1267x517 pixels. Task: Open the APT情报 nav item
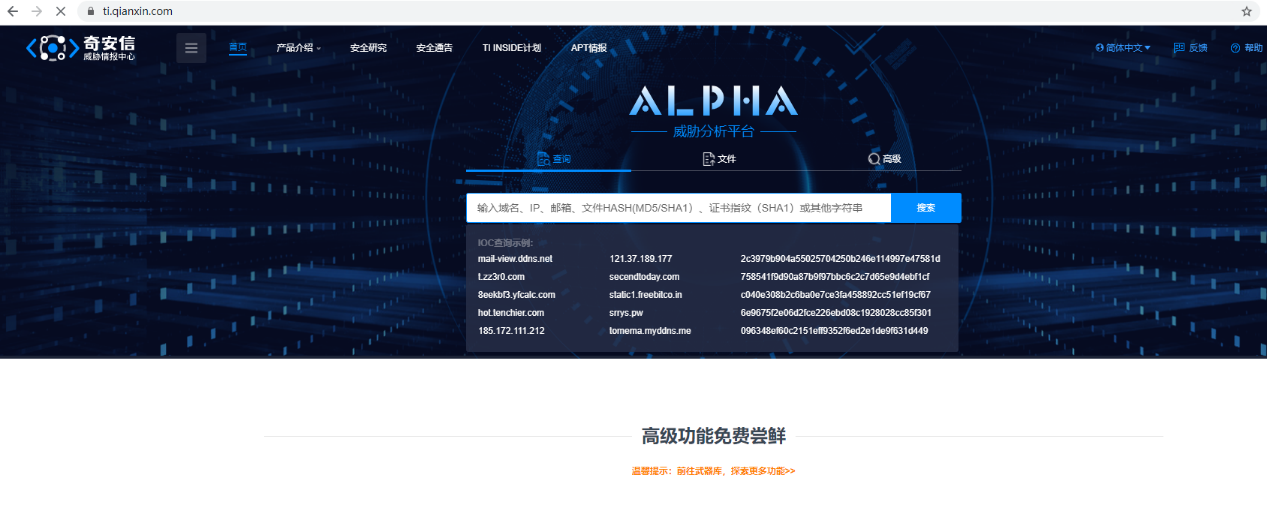pos(589,48)
